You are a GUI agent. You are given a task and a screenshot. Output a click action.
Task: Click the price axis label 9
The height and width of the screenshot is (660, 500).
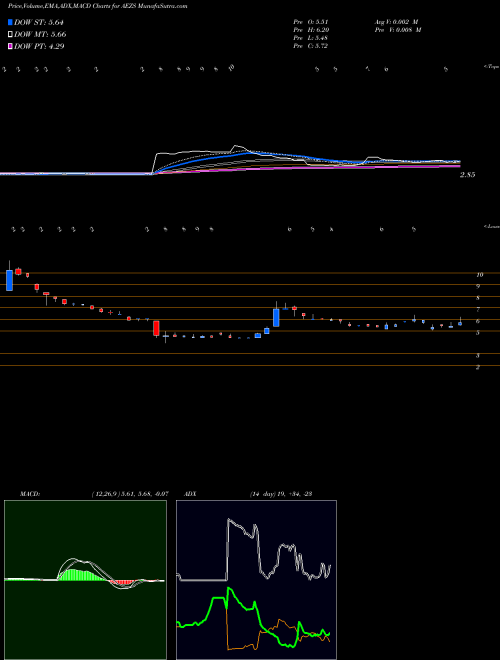tap(478, 286)
